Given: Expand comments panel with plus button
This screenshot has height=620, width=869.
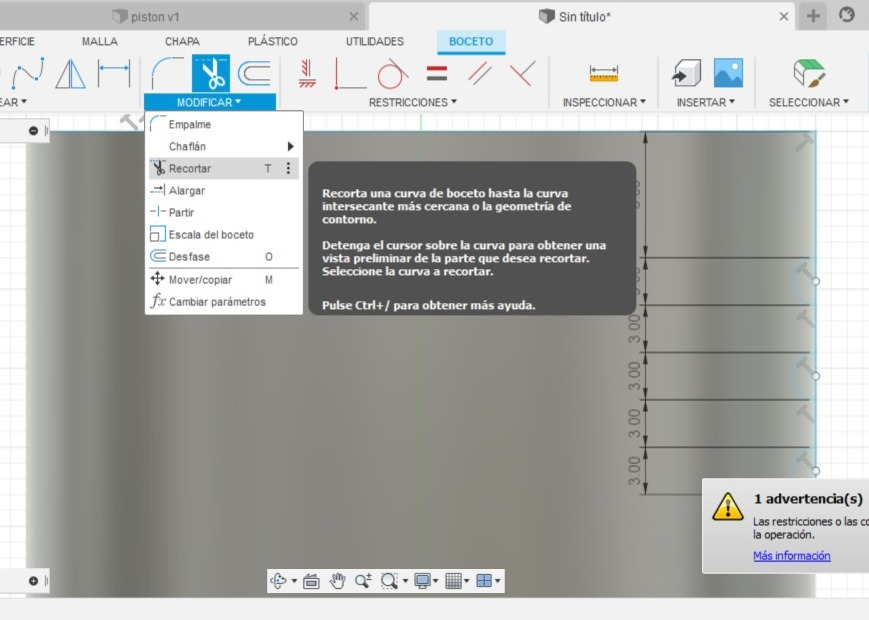Looking at the screenshot, I should 33,581.
